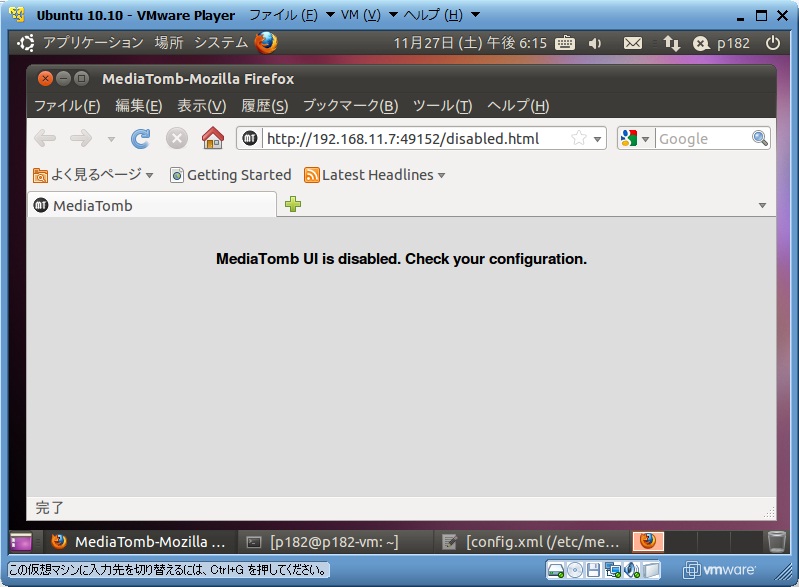Open the mail envelope indicator

(633, 43)
